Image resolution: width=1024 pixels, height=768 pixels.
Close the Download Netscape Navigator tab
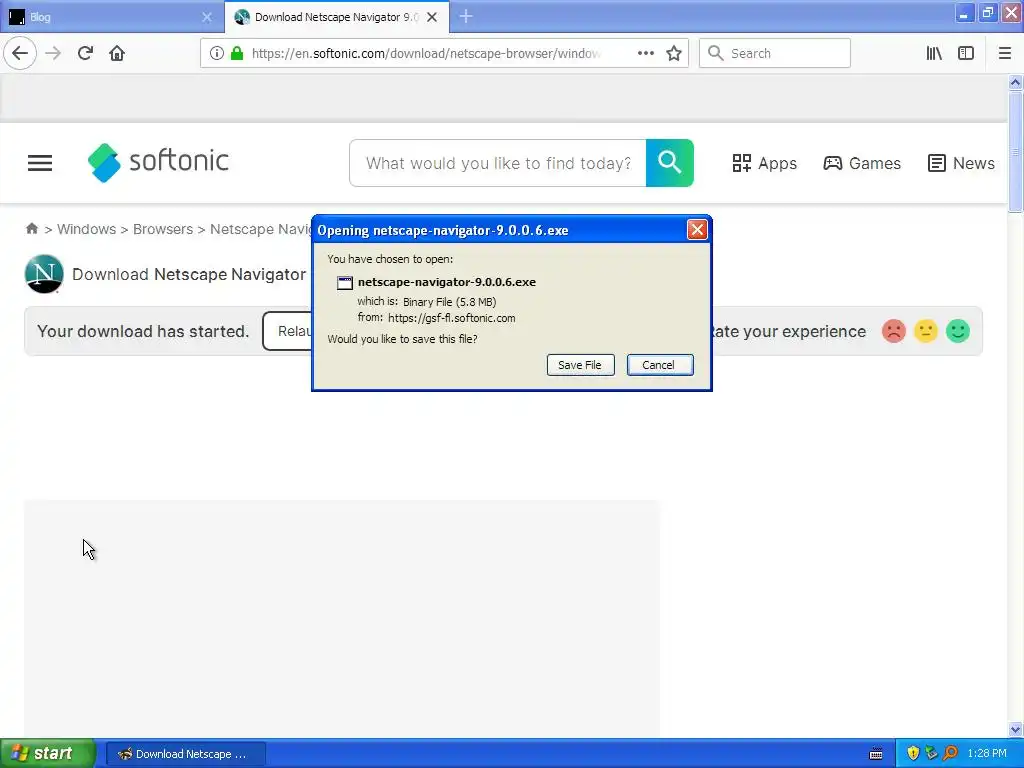click(x=432, y=17)
